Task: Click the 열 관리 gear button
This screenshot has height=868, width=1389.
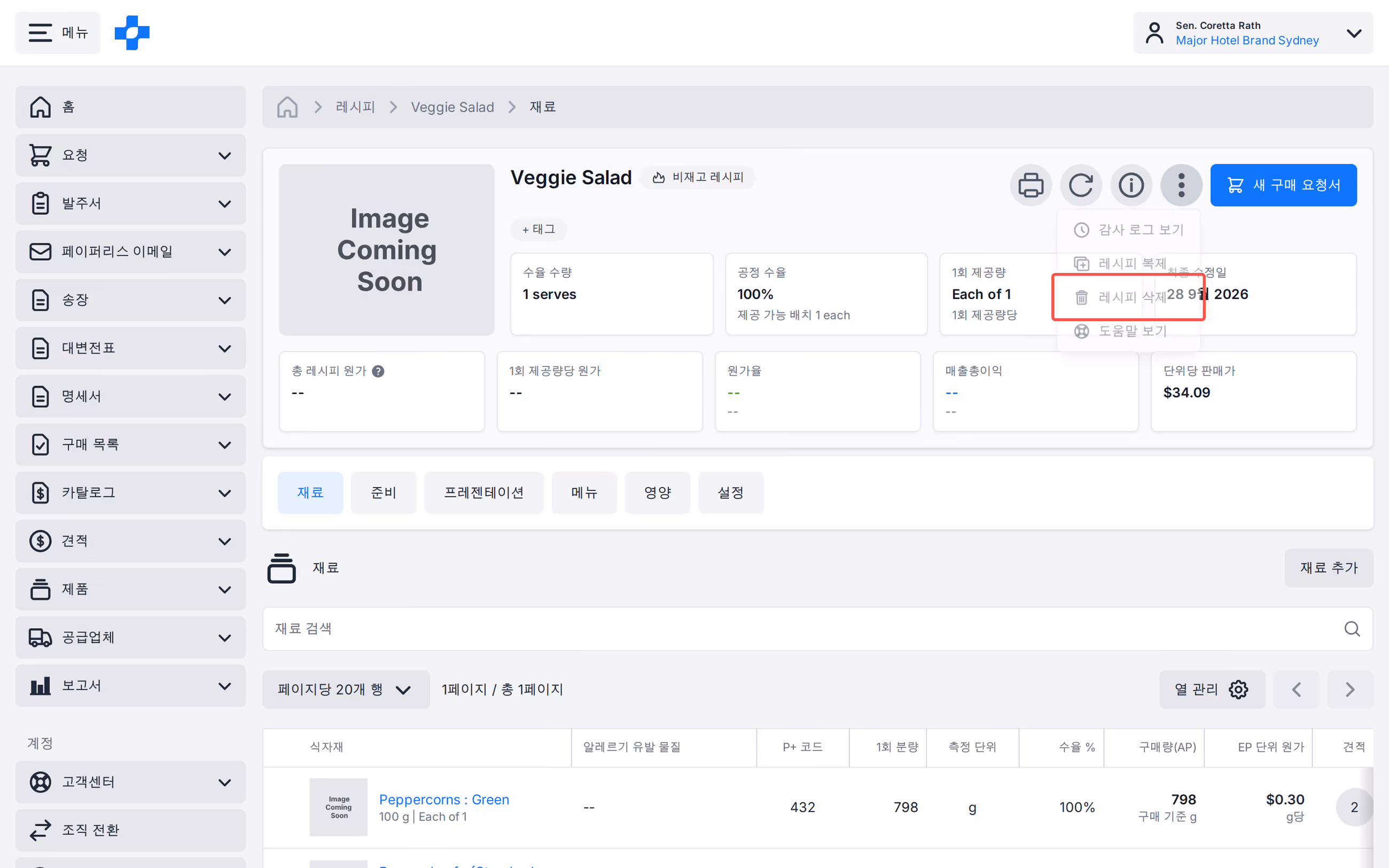Action: (1212, 690)
